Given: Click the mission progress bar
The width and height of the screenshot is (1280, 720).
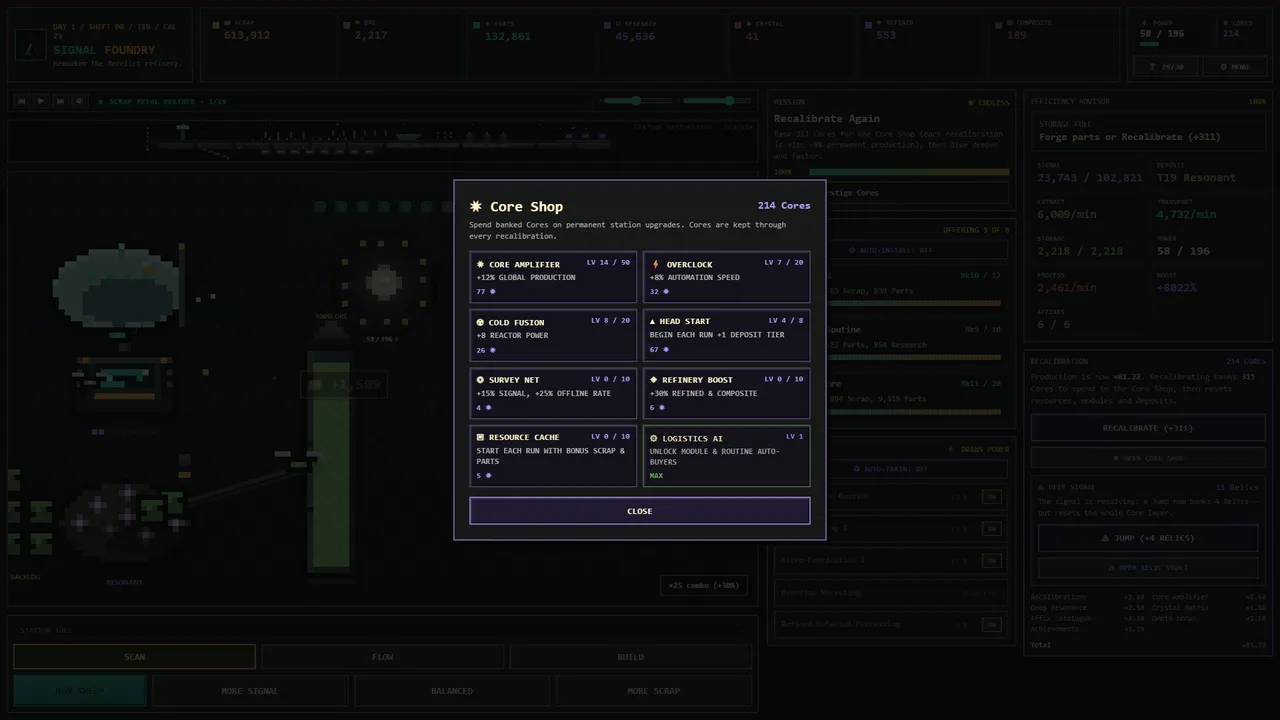Looking at the screenshot, I should [908, 172].
